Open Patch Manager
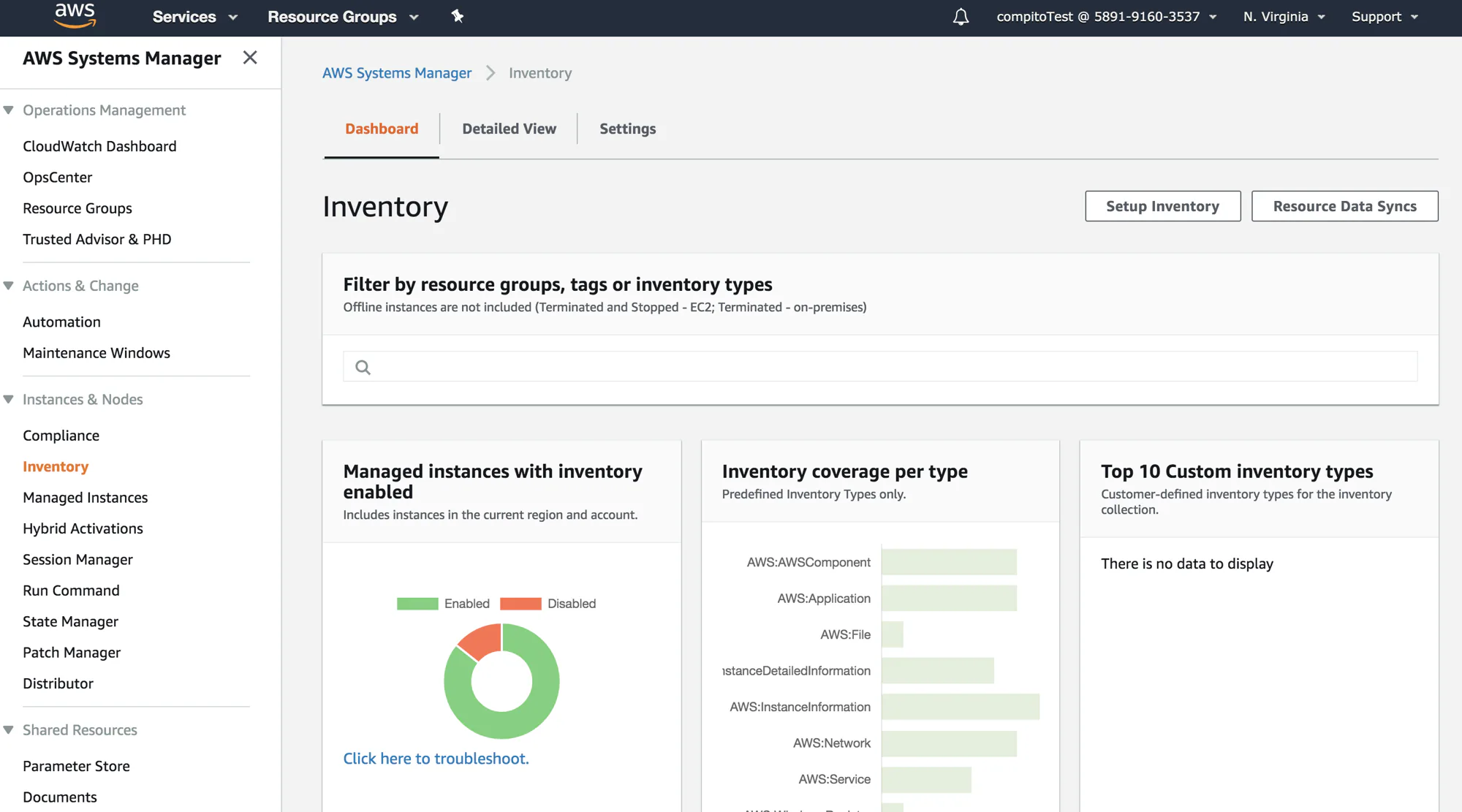The image size is (1462, 812). (72, 653)
